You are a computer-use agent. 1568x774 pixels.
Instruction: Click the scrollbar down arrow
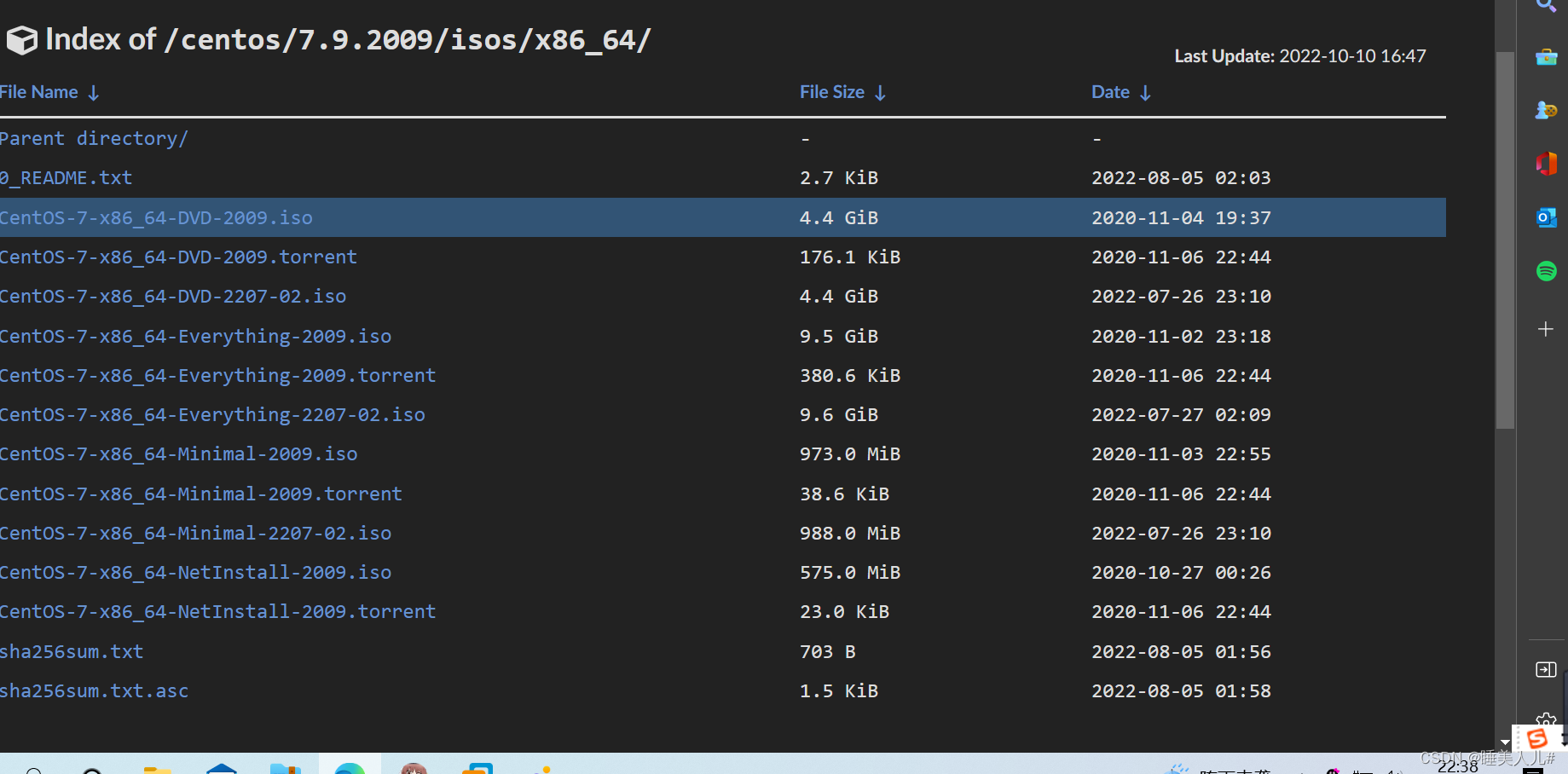(x=1505, y=743)
